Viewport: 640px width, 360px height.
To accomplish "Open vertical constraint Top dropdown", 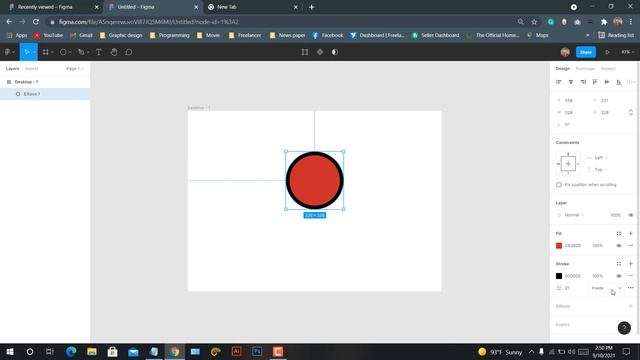I will click(x=600, y=169).
